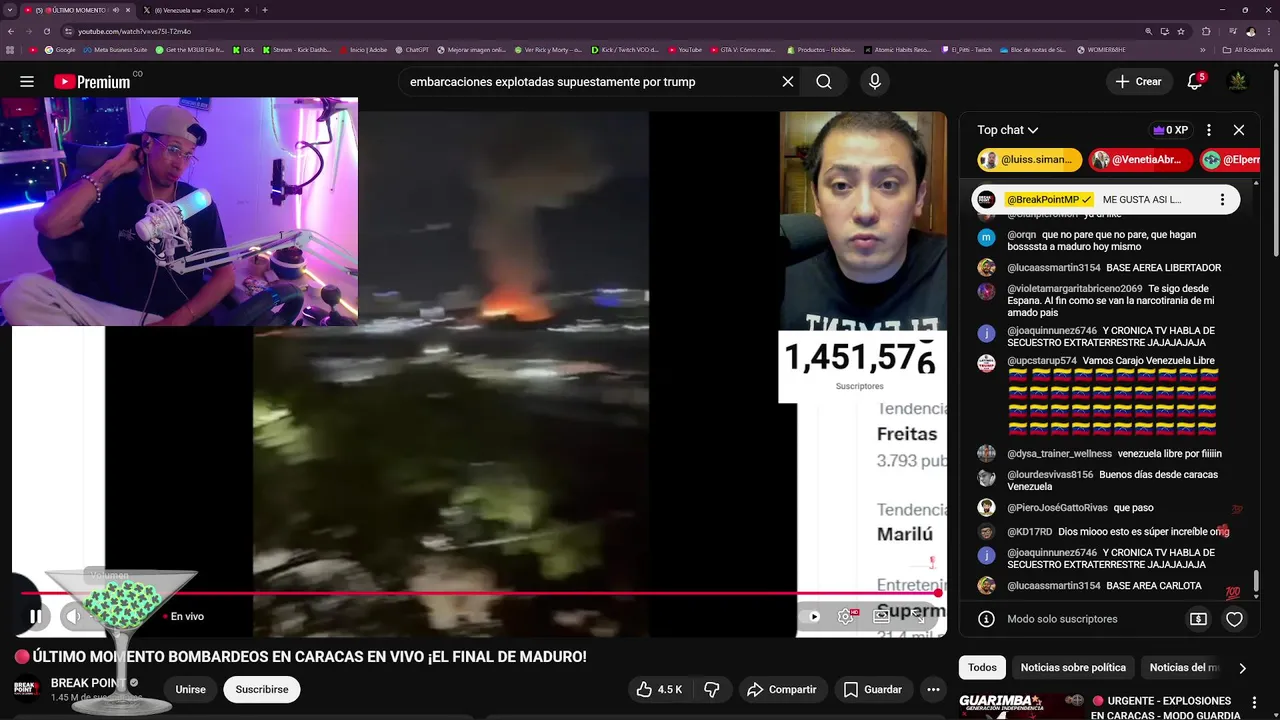The image size is (1280, 720).
Task: Clear the search box with the X
Action: 788,82
